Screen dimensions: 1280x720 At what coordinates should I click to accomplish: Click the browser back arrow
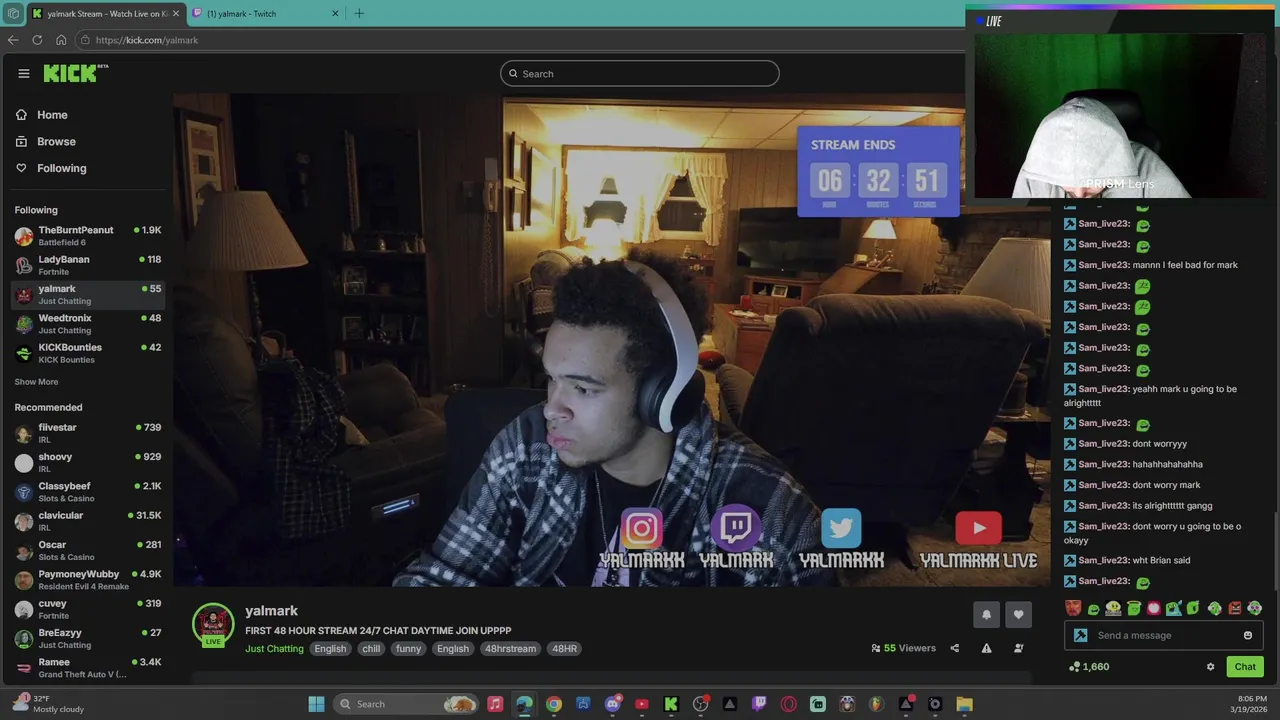13,40
